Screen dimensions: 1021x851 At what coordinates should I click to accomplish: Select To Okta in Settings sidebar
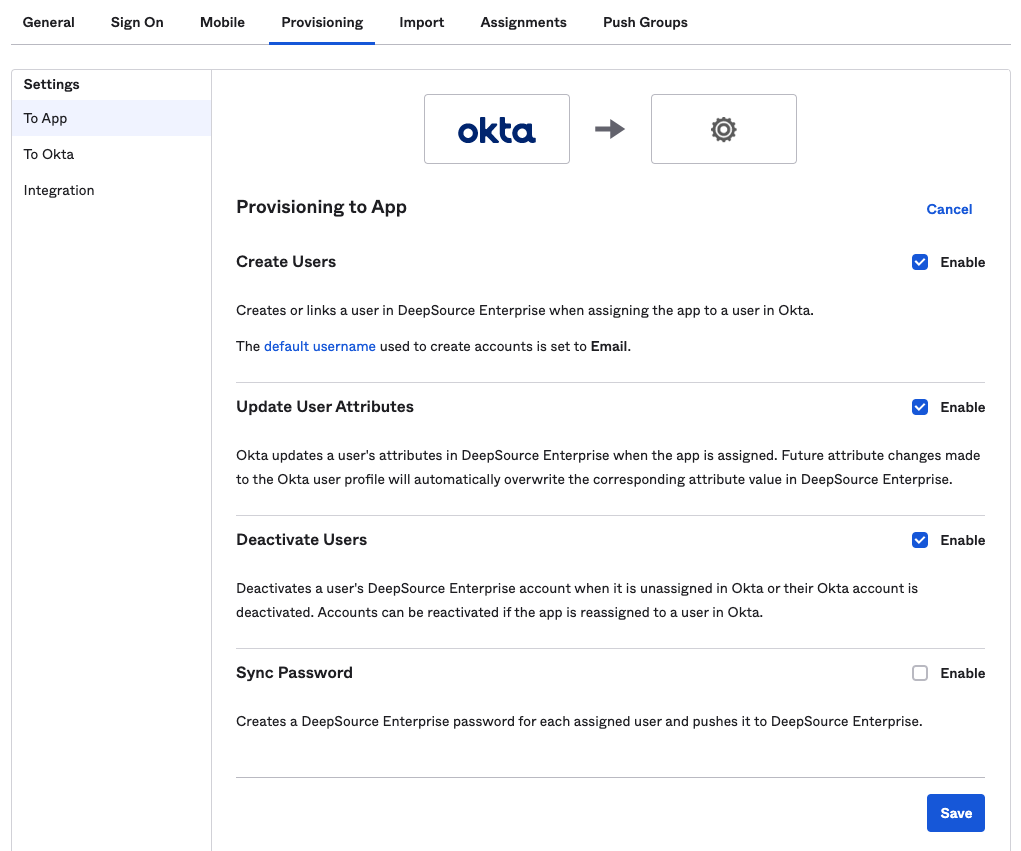click(x=111, y=154)
